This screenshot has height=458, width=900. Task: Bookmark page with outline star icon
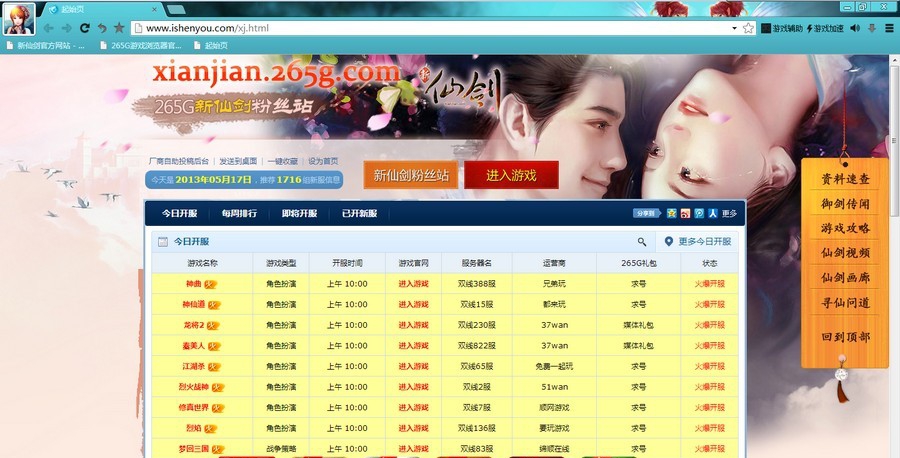(748, 28)
